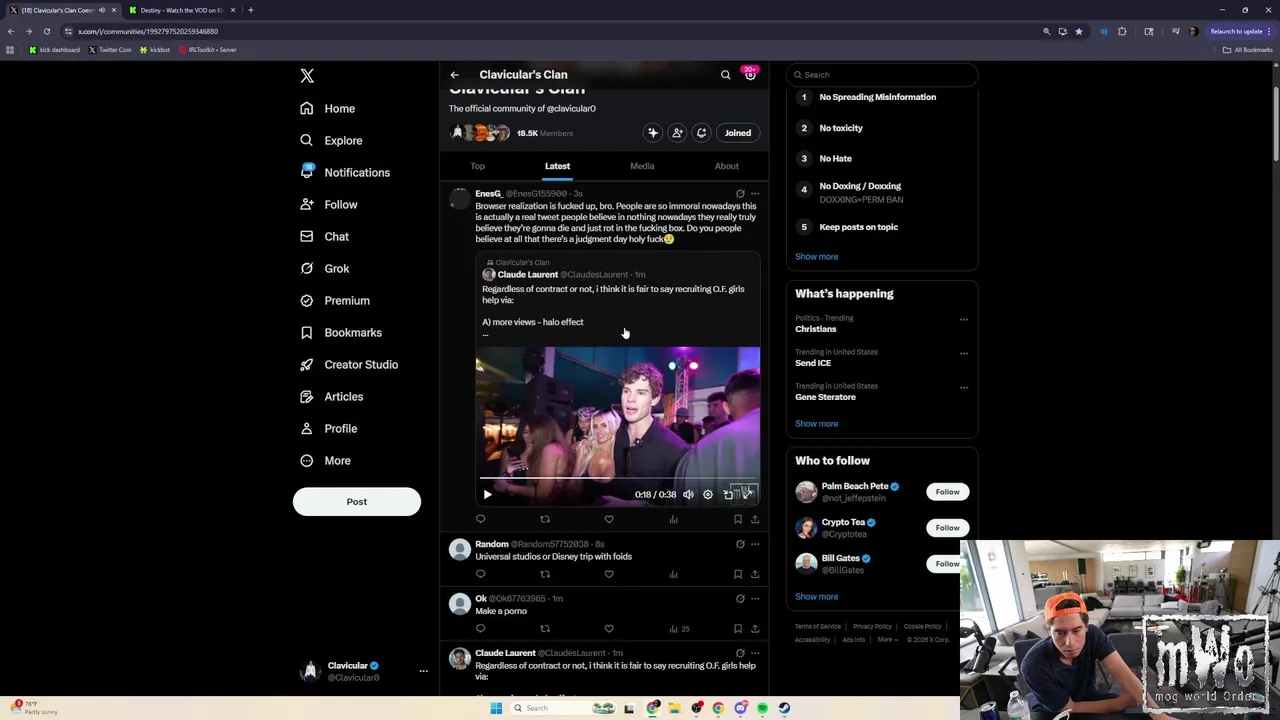
Task: Click the video progress bar
Action: 617,478
